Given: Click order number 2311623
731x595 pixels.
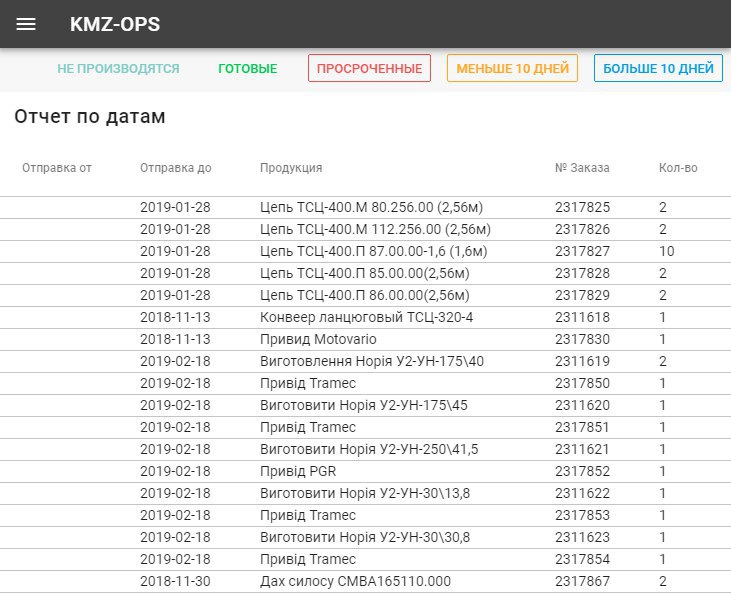Looking at the screenshot, I should tap(582, 537).
